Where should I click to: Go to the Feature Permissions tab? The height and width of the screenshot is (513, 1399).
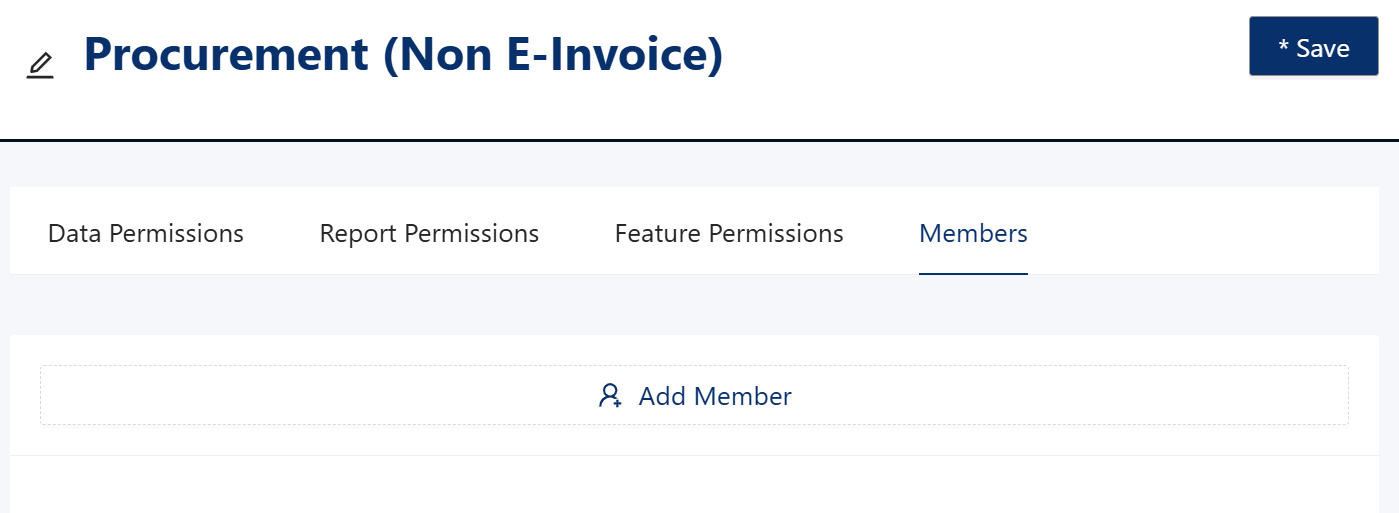729,233
